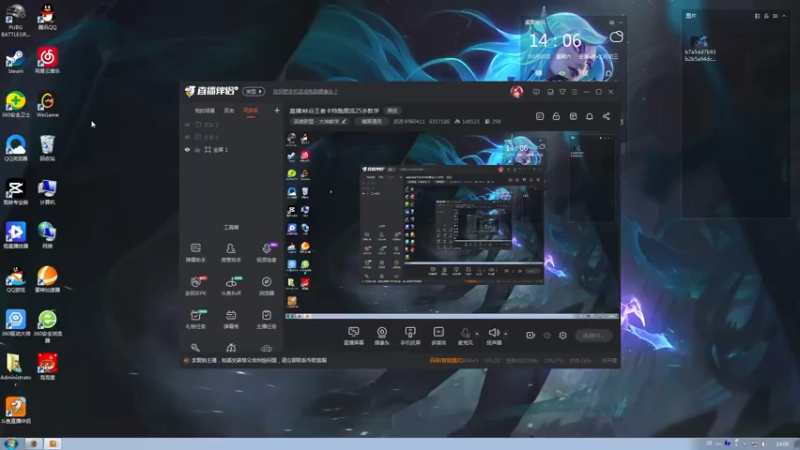Viewport: 800px width, 450px height.
Task: Open the 斗鱼Buff tool
Action: coord(231,286)
